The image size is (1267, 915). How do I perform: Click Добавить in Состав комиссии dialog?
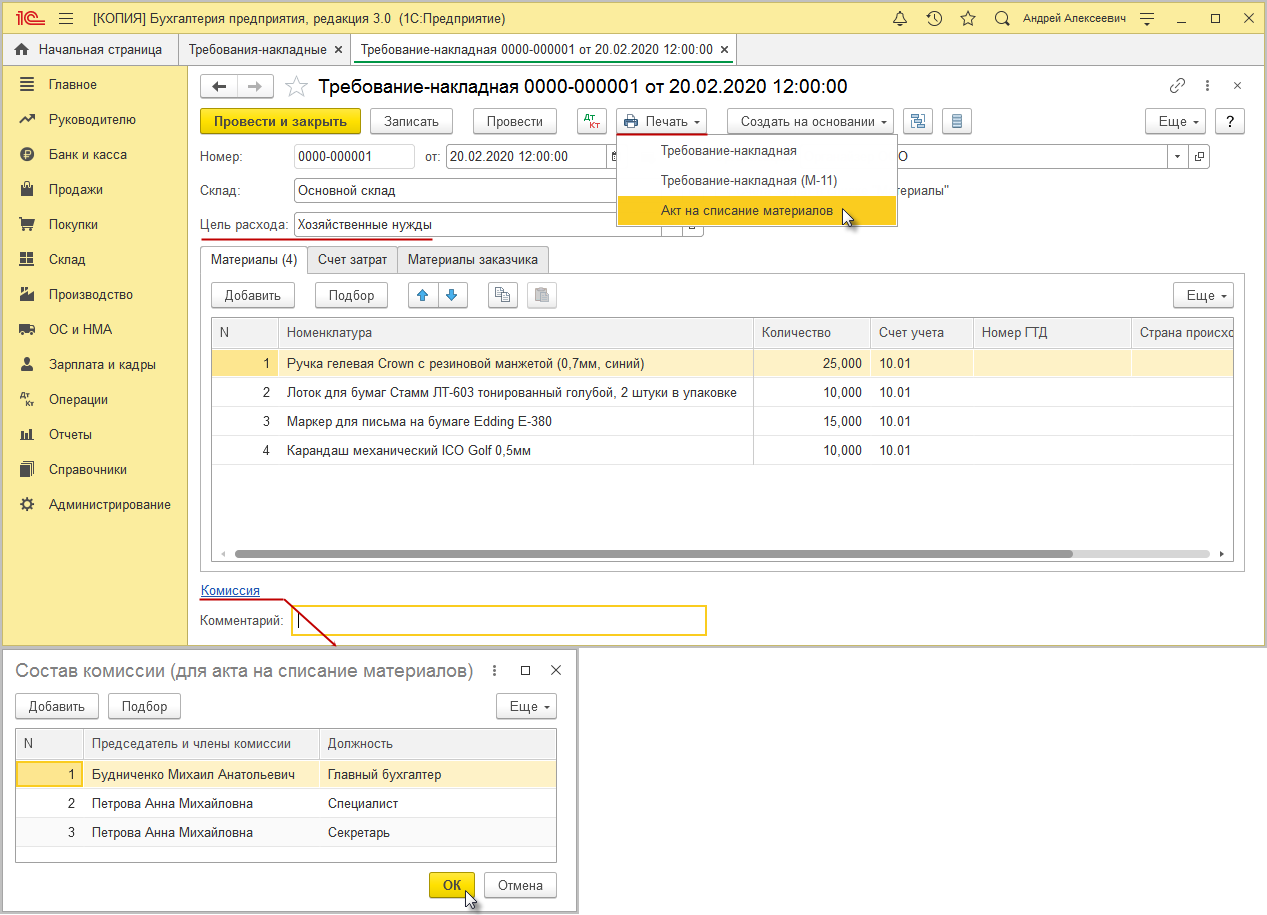[x=57, y=706]
